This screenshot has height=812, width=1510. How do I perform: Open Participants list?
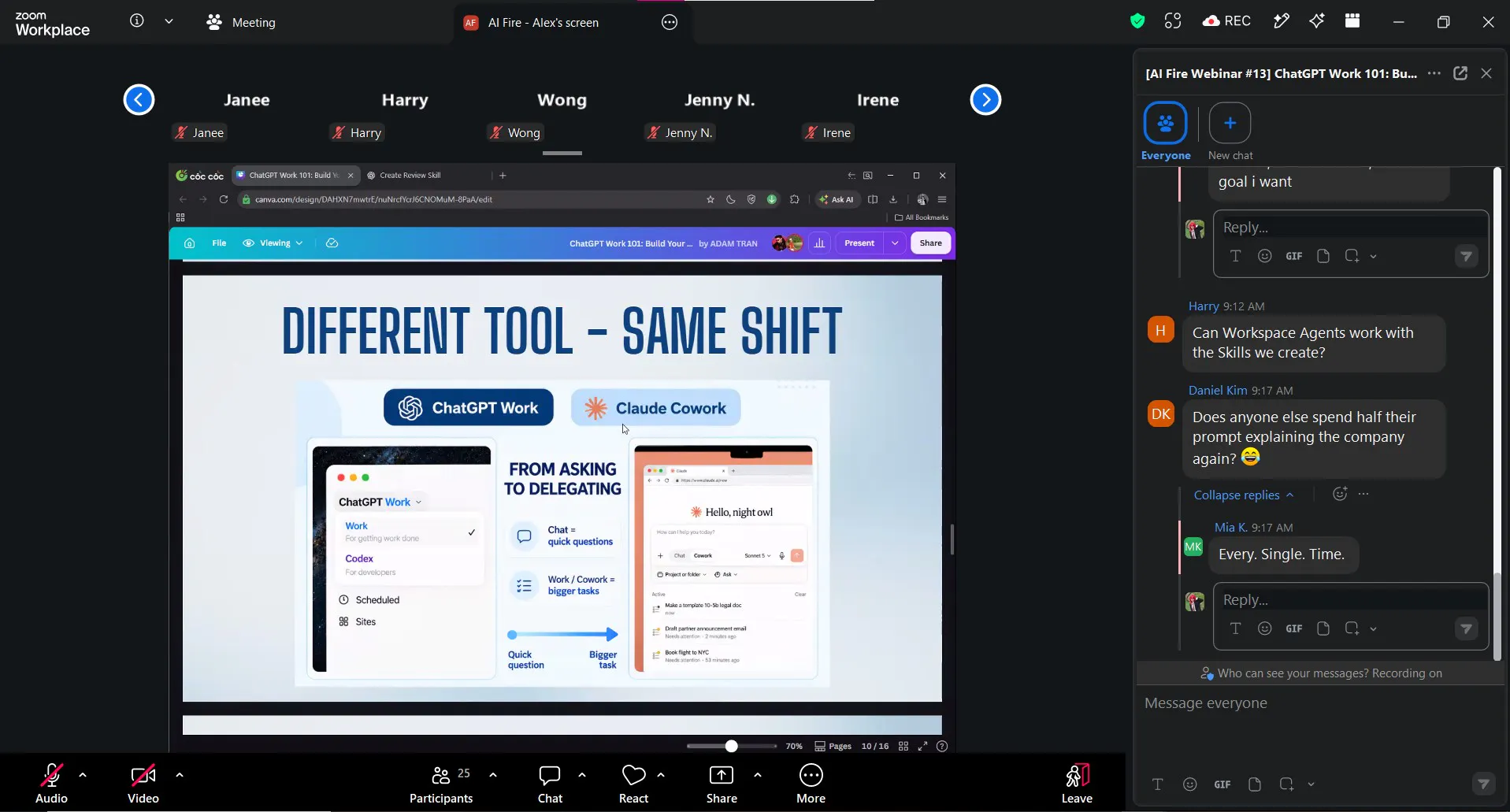[441, 783]
